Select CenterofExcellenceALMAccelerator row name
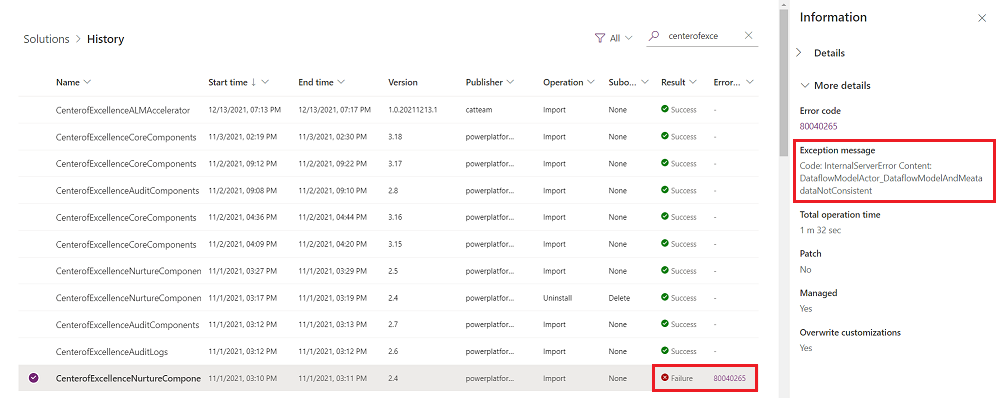 (123, 110)
